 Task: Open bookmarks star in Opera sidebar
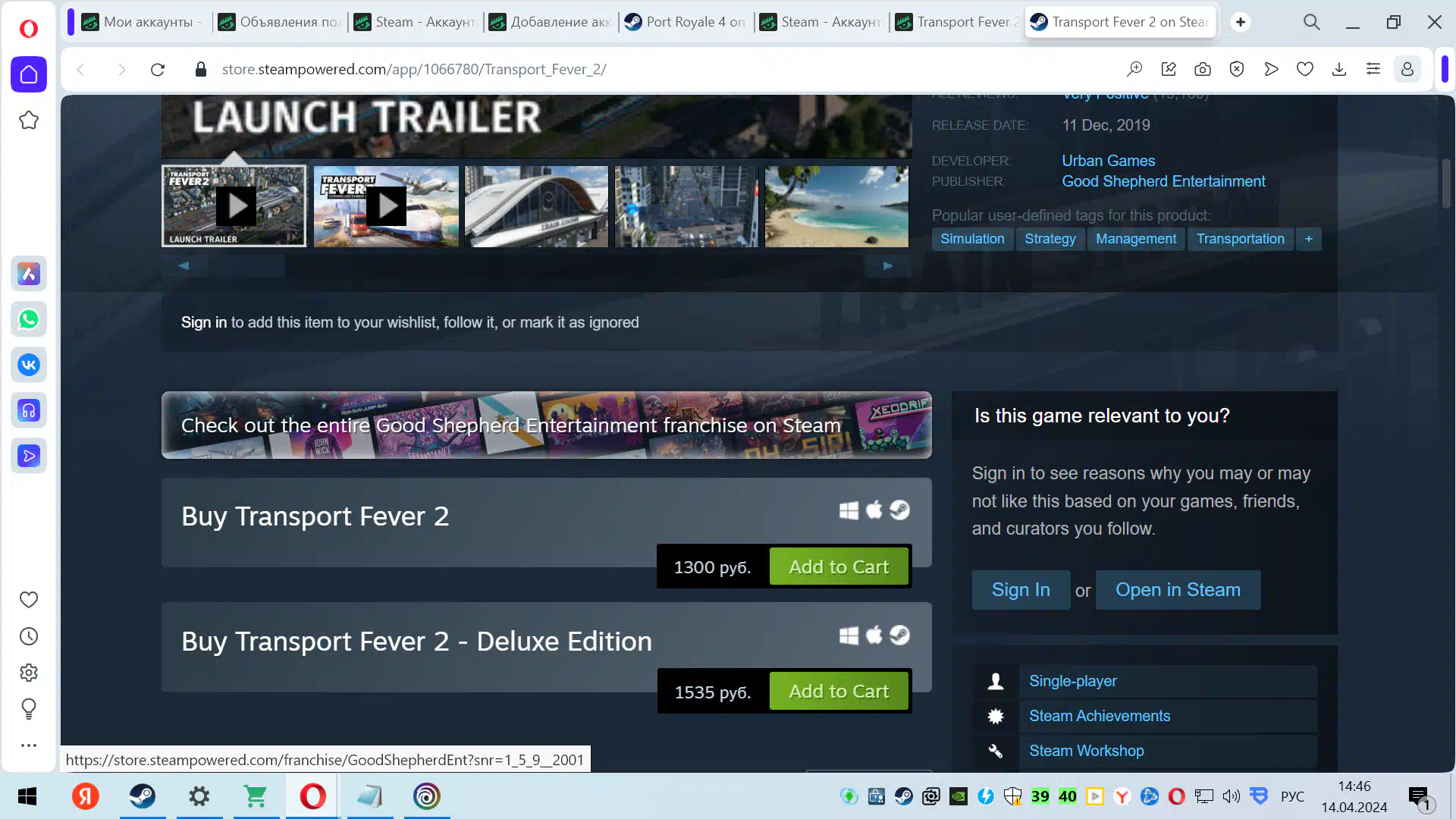pyautogui.click(x=29, y=121)
